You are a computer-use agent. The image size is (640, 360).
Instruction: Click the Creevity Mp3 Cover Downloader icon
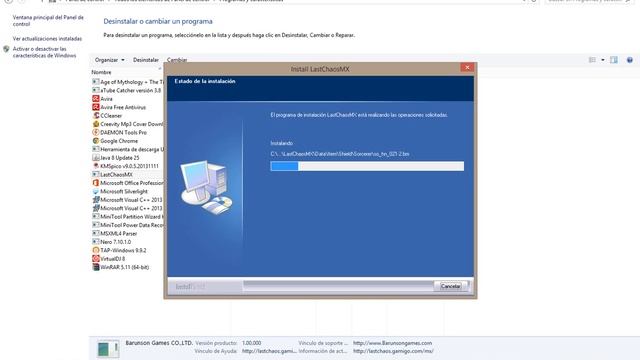point(96,124)
